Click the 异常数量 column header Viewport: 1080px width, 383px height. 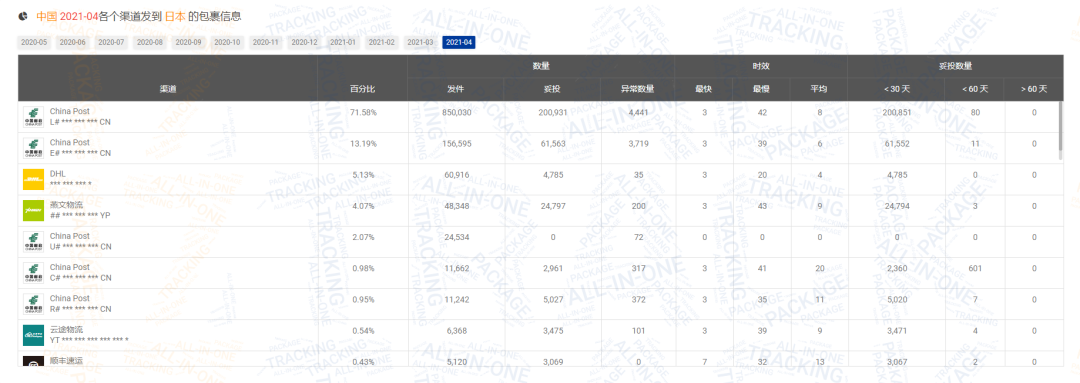pyautogui.click(x=637, y=90)
